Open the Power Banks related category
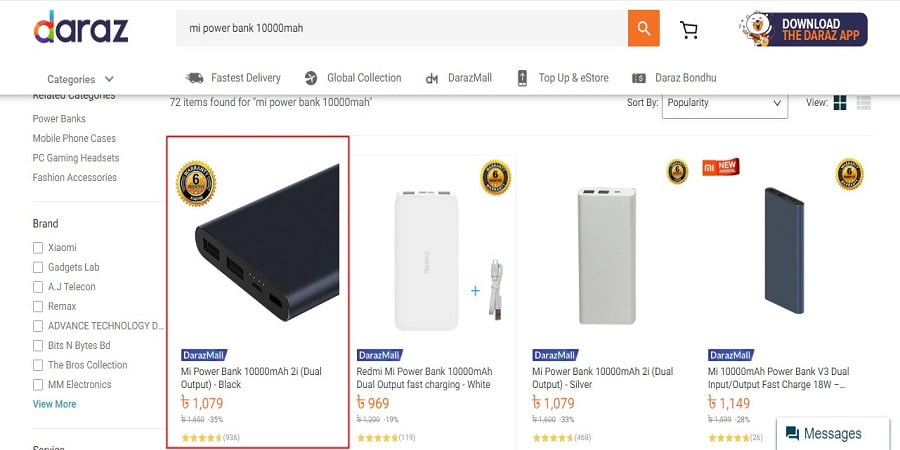Viewport: 900px width, 450px height. (x=59, y=119)
